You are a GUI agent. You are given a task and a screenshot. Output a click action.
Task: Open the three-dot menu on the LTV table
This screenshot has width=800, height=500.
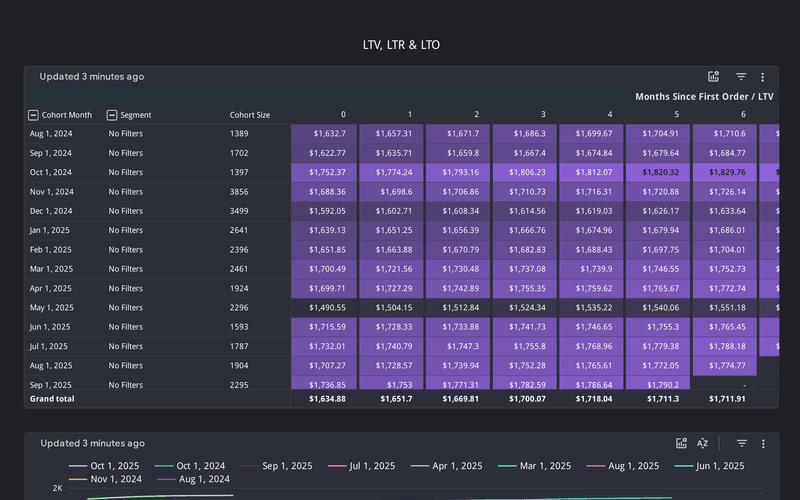(762, 77)
